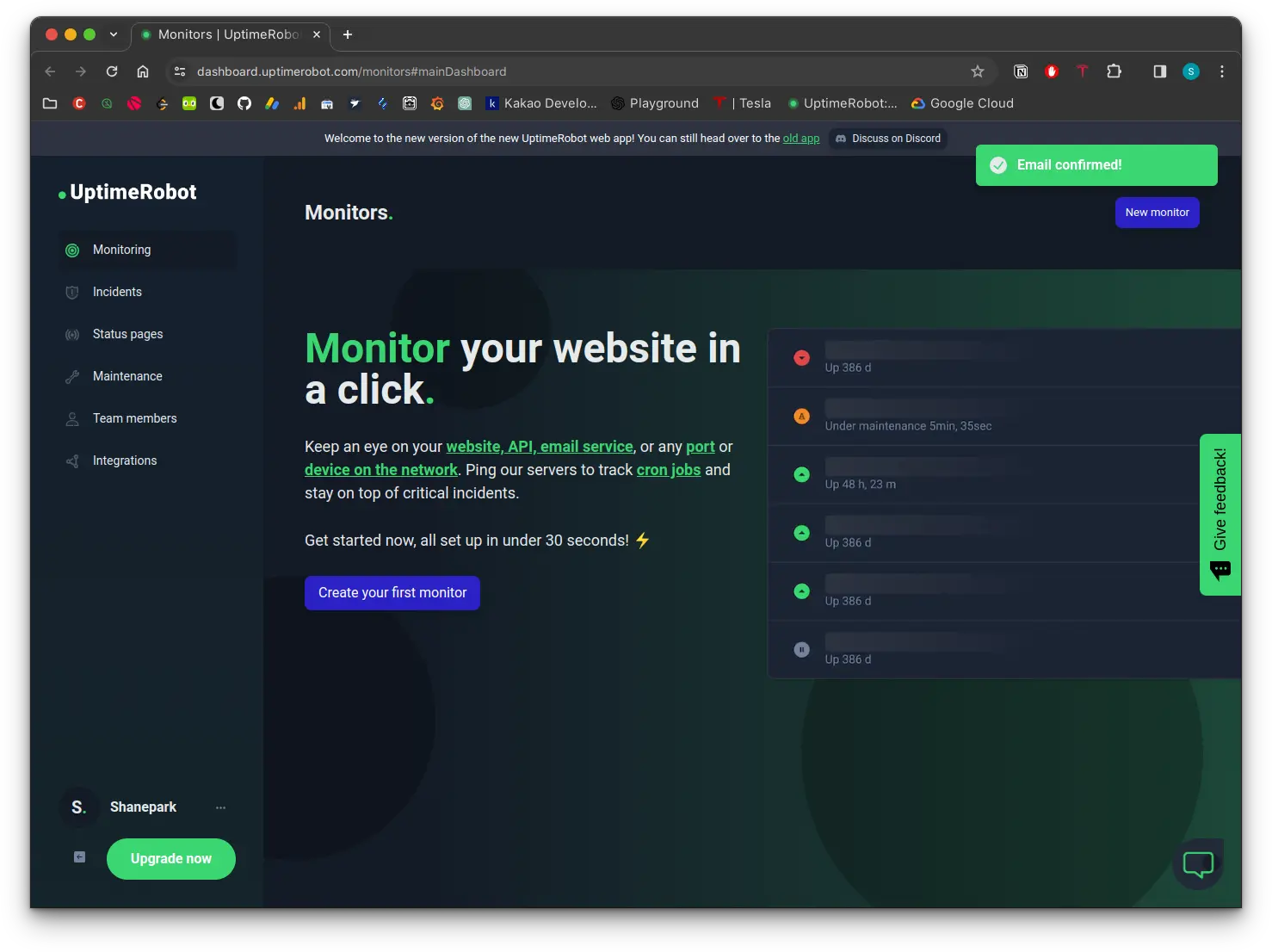Click the UptimeRobot logo
This screenshot has width=1272, height=952.
[127, 192]
